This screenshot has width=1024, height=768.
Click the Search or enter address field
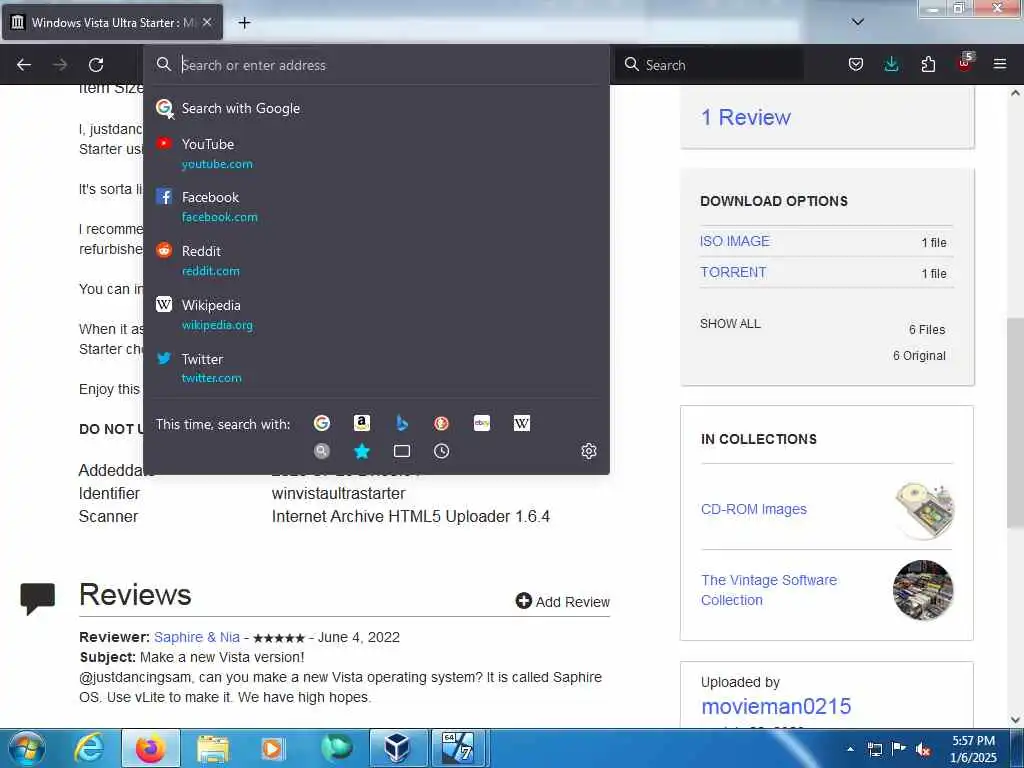(376, 65)
